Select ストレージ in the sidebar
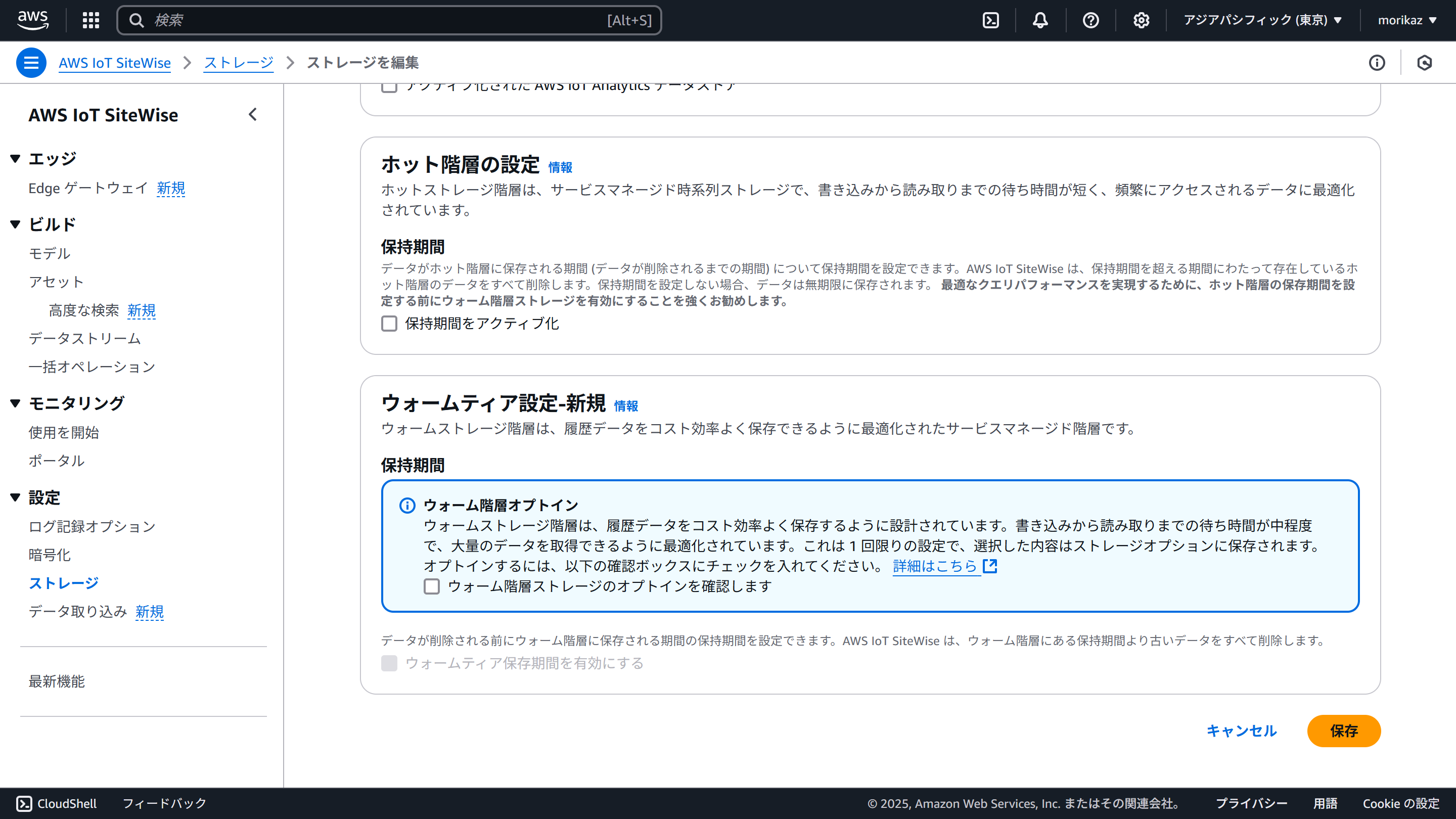1456x819 pixels. (x=63, y=583)
